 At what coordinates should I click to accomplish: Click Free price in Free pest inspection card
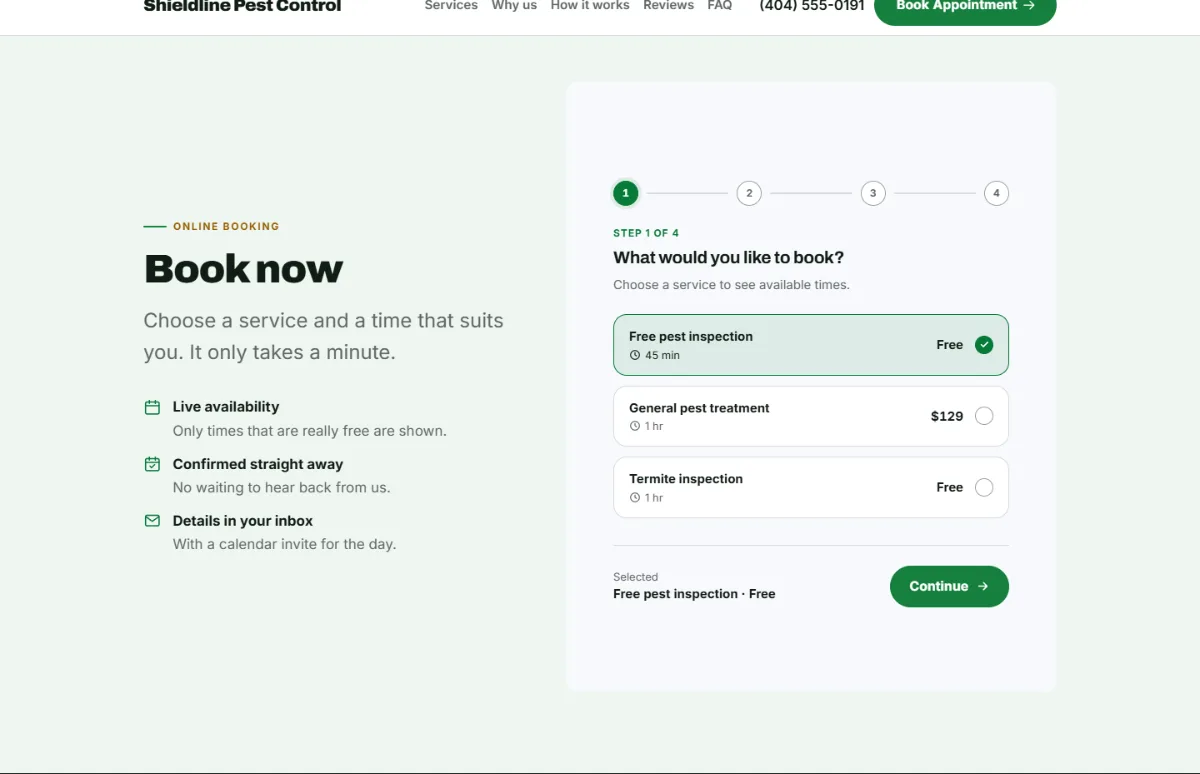950,345
